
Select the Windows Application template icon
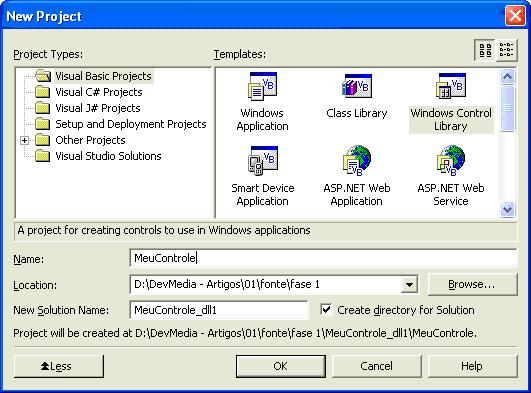263,86
